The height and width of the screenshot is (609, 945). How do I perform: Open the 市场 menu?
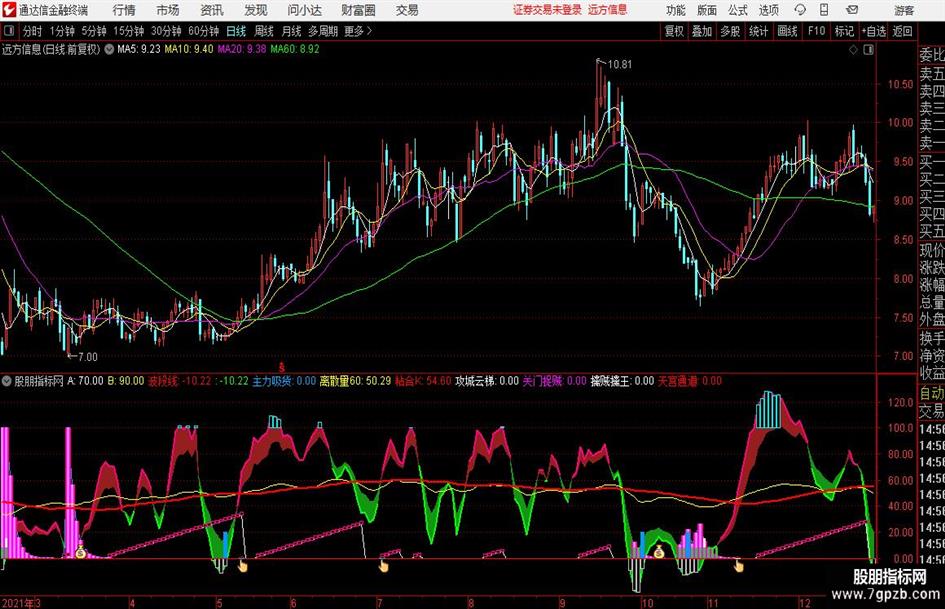[168, 10]
